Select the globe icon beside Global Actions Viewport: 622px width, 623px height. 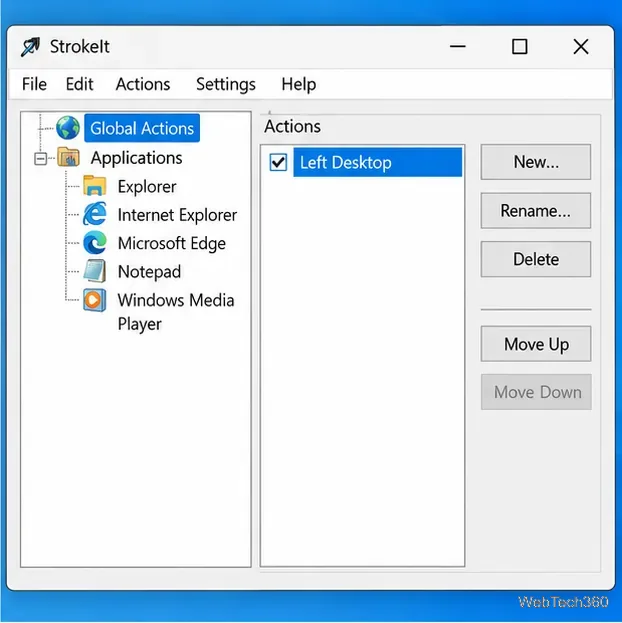click(x=68, y=128)
